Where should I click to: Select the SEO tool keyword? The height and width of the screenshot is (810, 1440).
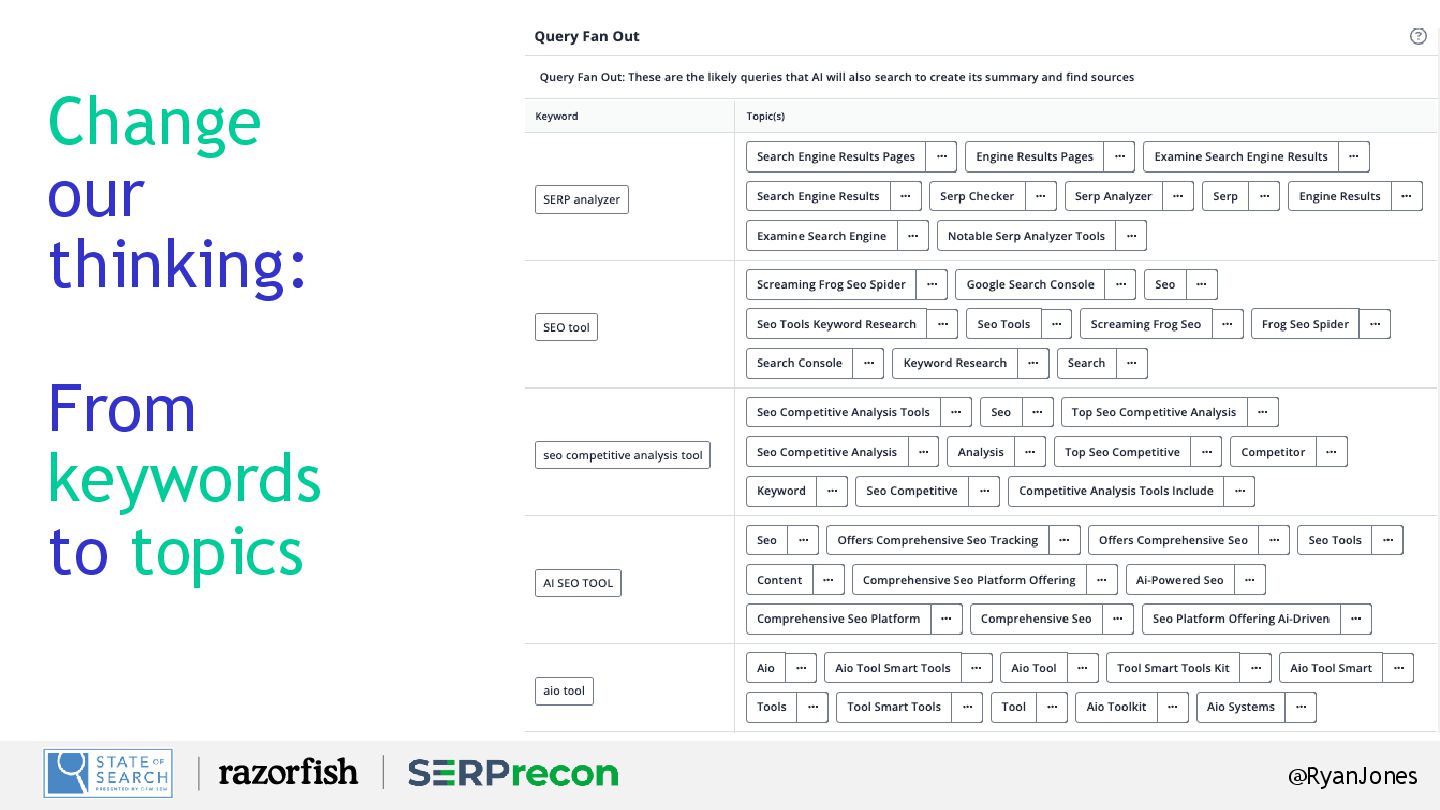click(566, 327)
